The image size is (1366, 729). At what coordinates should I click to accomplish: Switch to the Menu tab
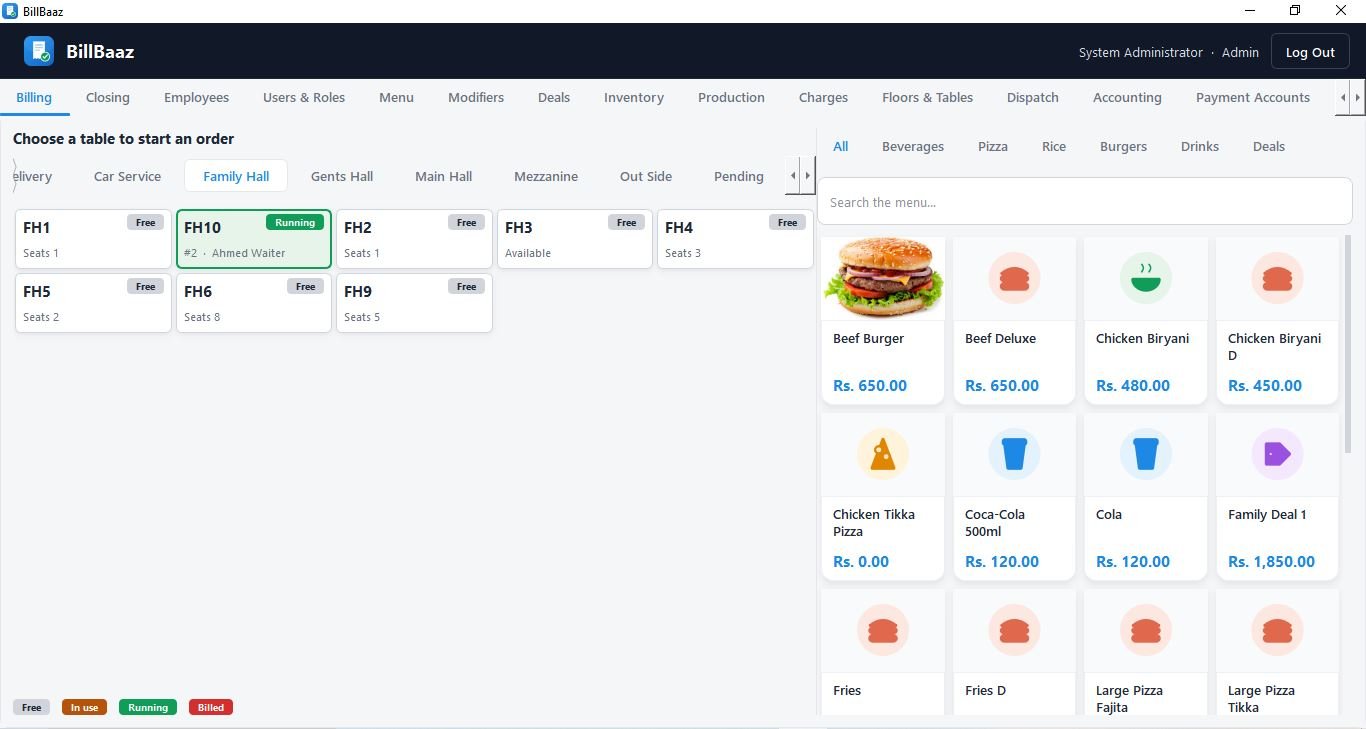396,97
